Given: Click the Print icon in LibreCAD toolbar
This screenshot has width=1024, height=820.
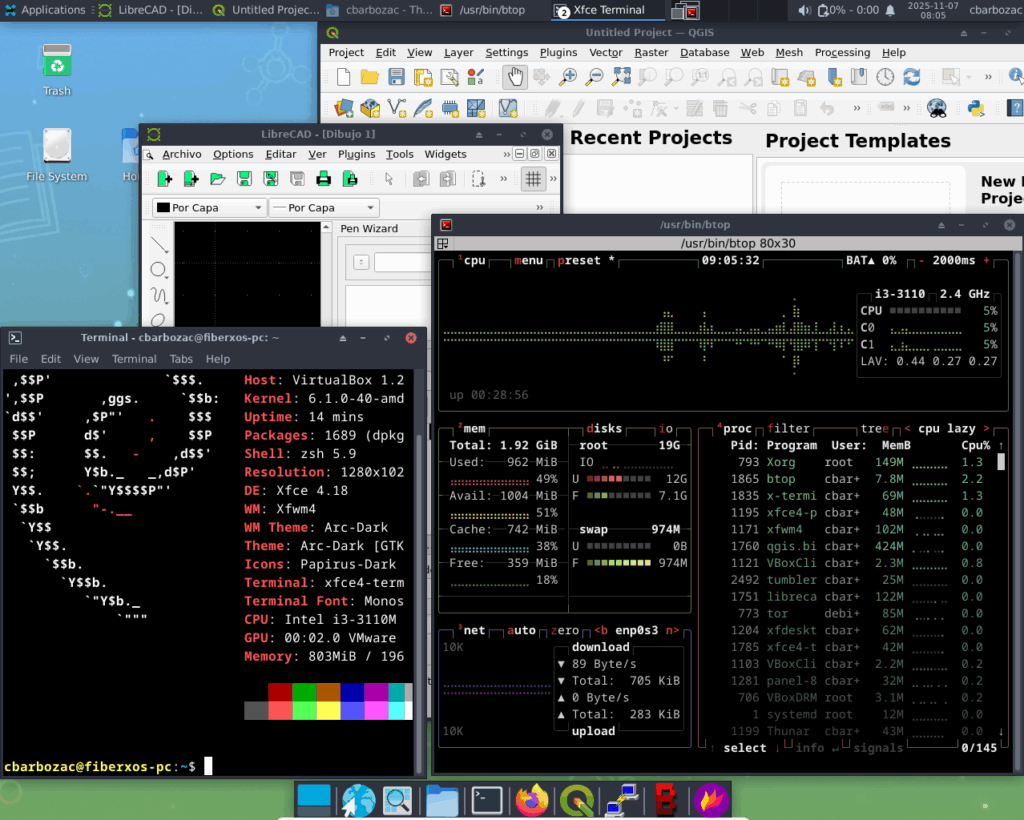Looking at the screenshot, I should tap(323, 179).
